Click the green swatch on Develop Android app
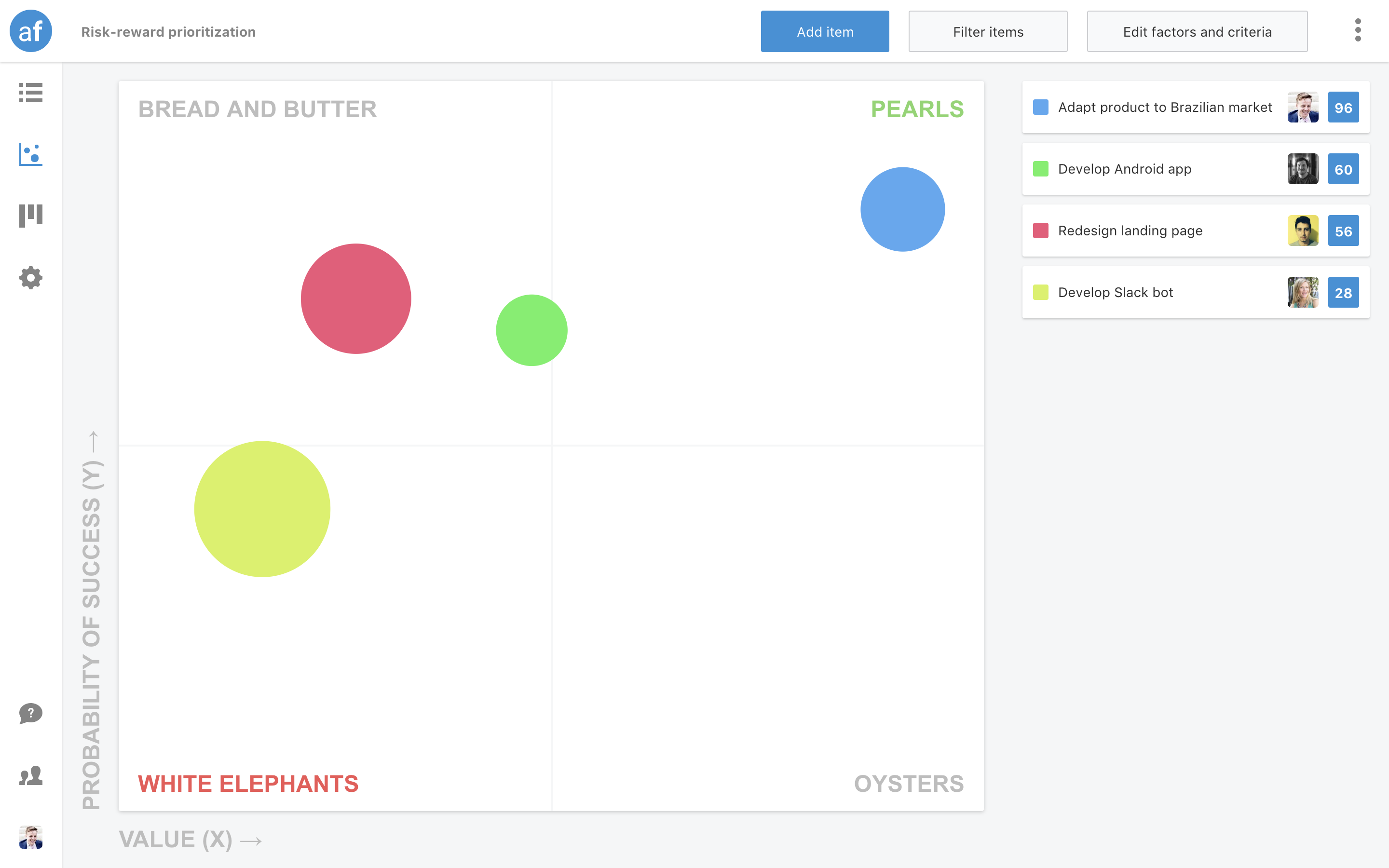 click(1040, 169)
